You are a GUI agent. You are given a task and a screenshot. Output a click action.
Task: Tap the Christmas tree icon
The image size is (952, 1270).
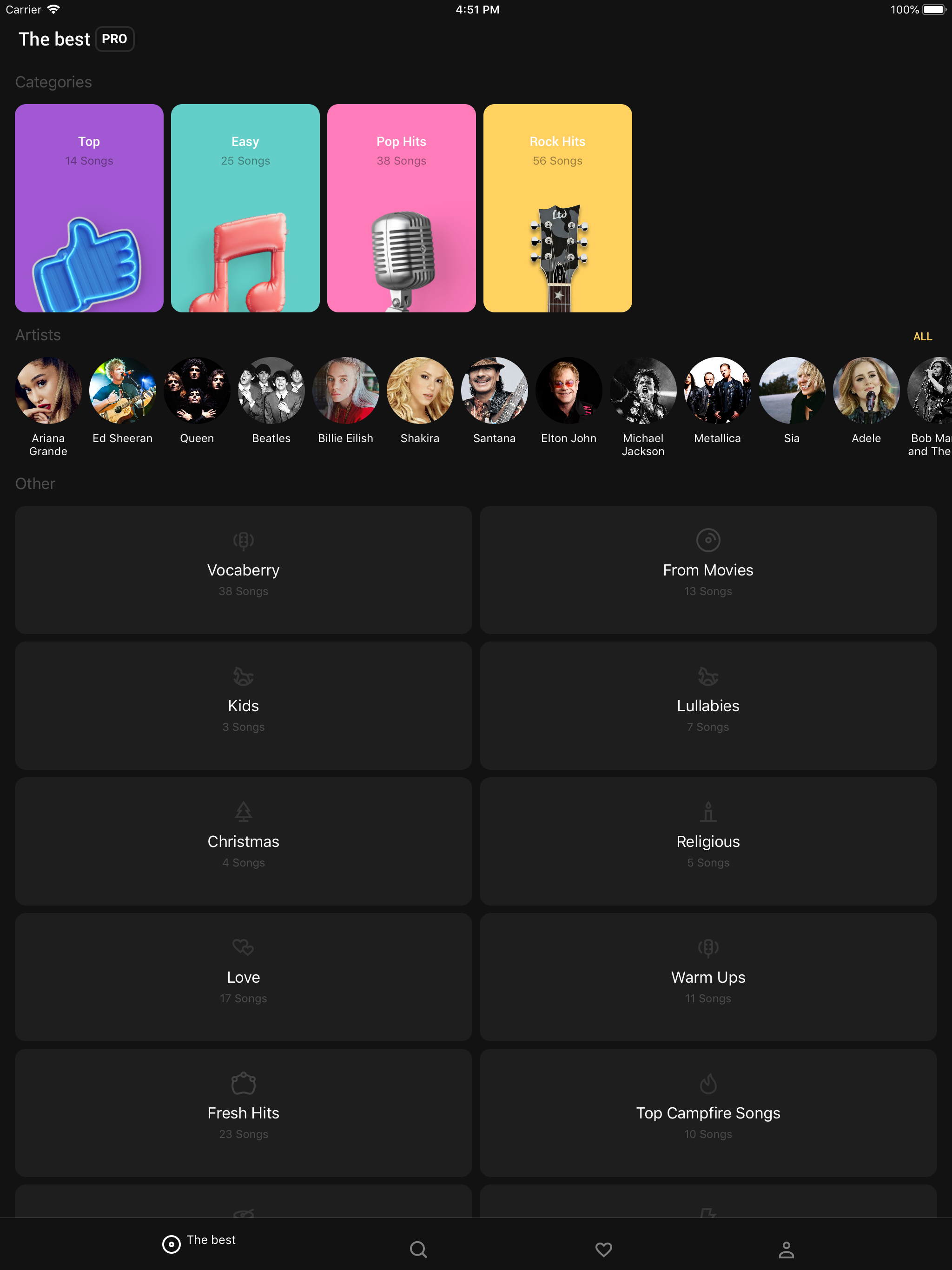(243, 811)
